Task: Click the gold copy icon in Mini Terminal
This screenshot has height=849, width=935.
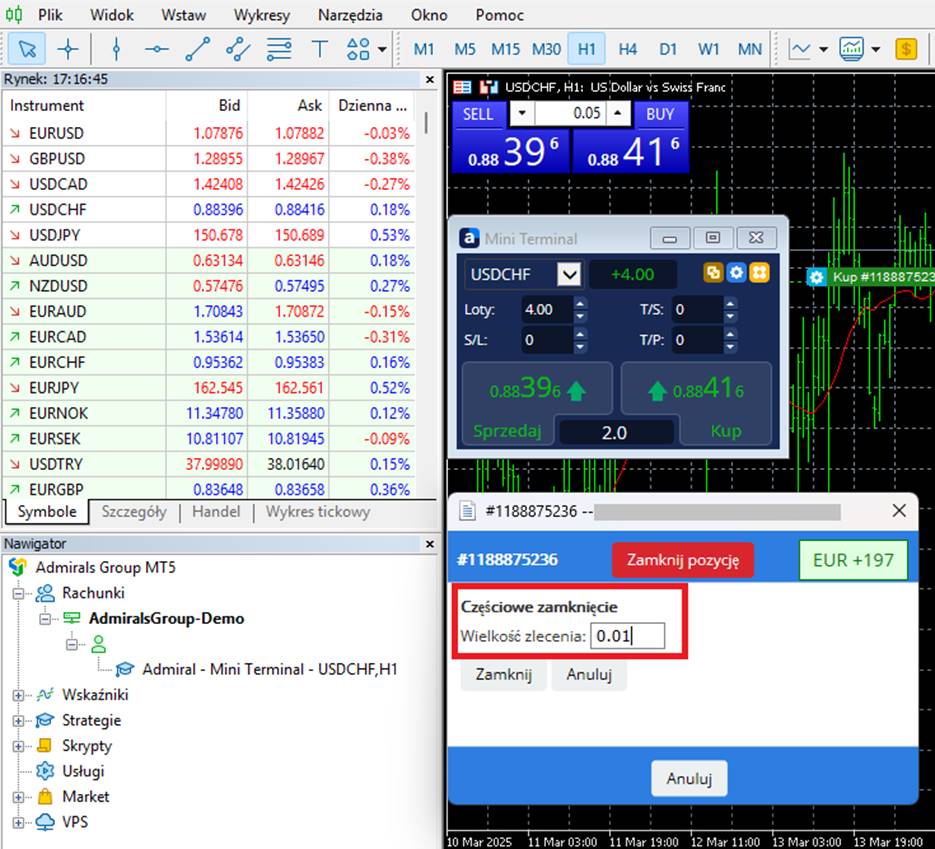Action: coord(713,273)
